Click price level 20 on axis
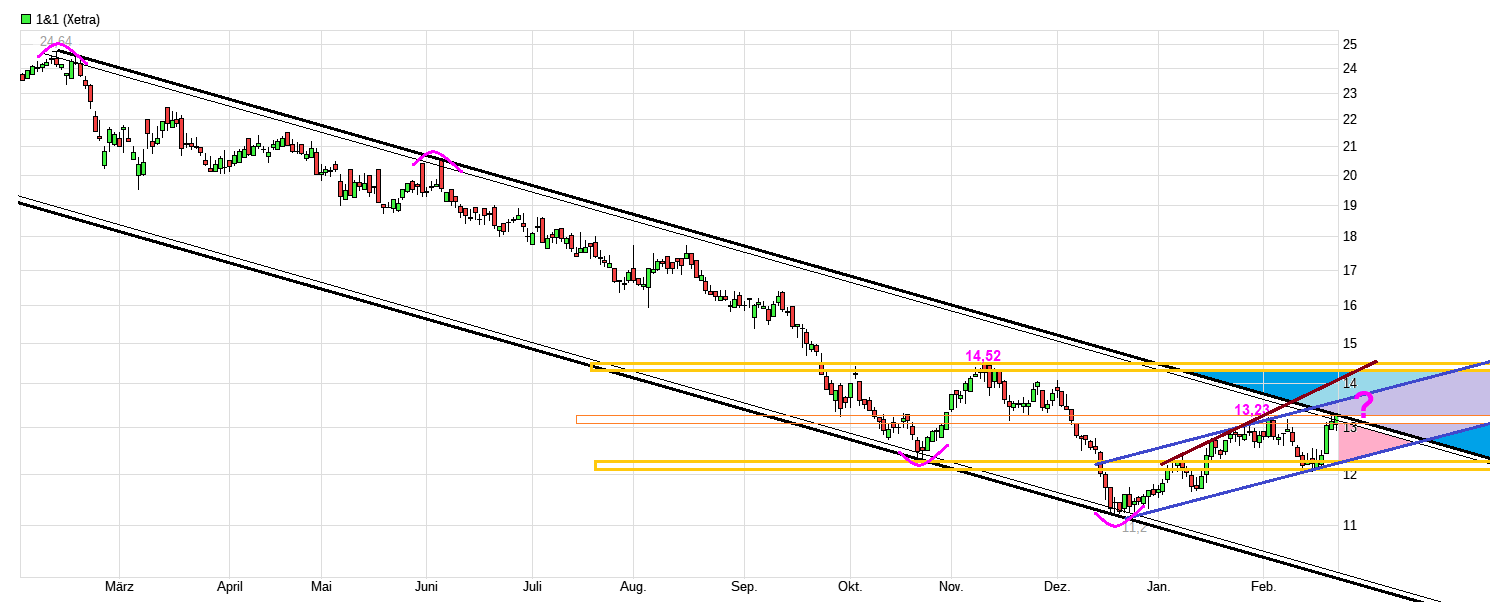 [1349, 175]
